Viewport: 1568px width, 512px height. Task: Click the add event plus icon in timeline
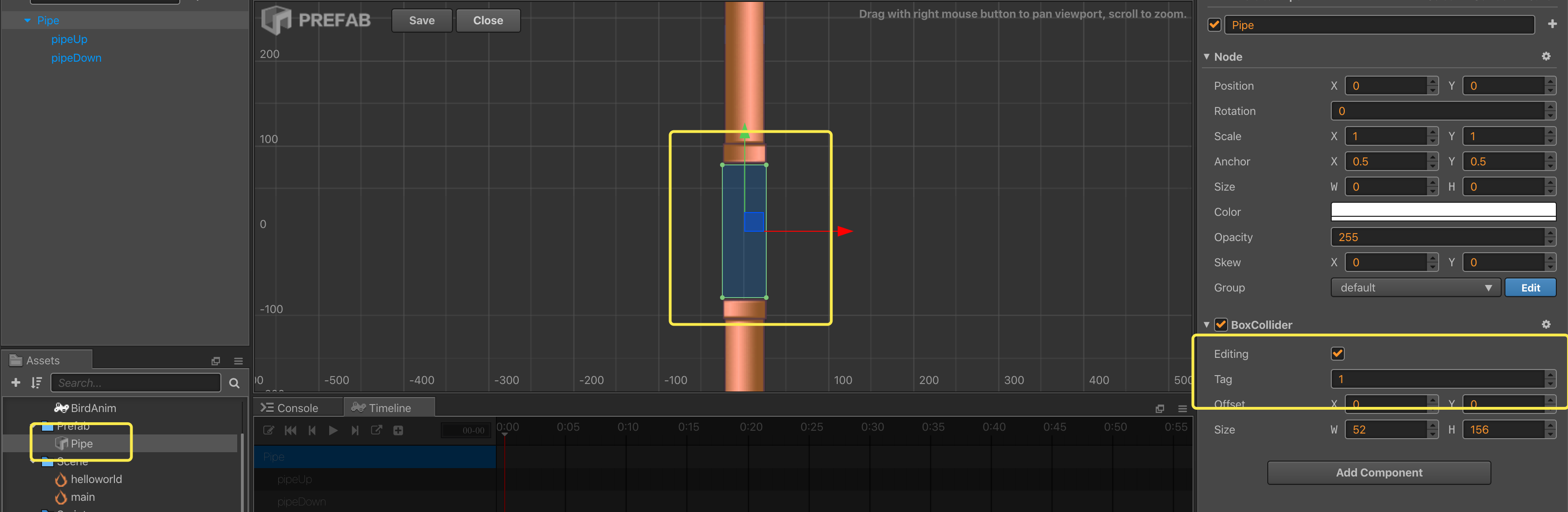[x=398, y=430]
